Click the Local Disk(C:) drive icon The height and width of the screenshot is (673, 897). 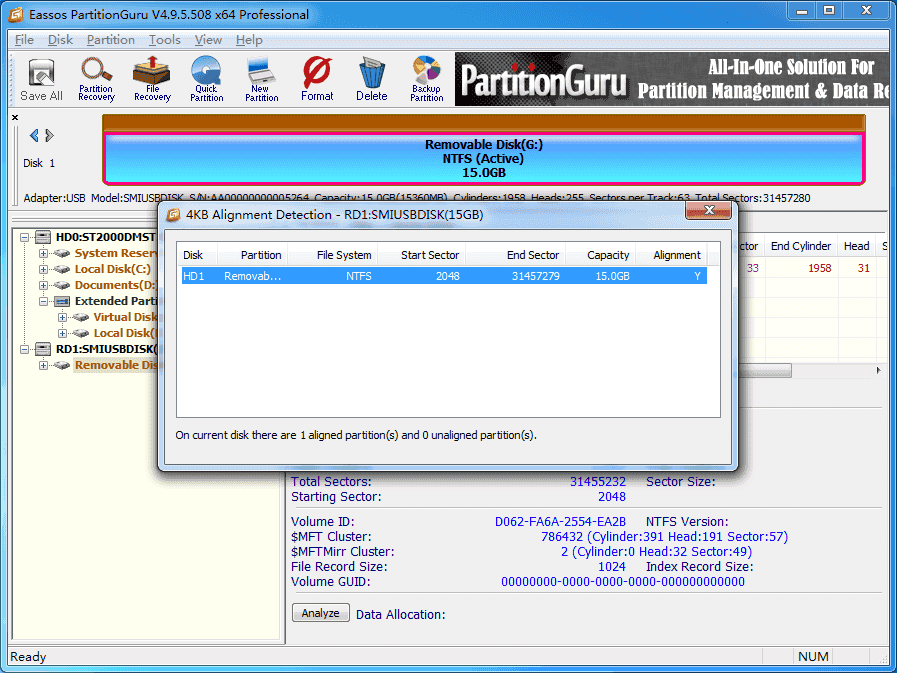(x=62, y=269)
